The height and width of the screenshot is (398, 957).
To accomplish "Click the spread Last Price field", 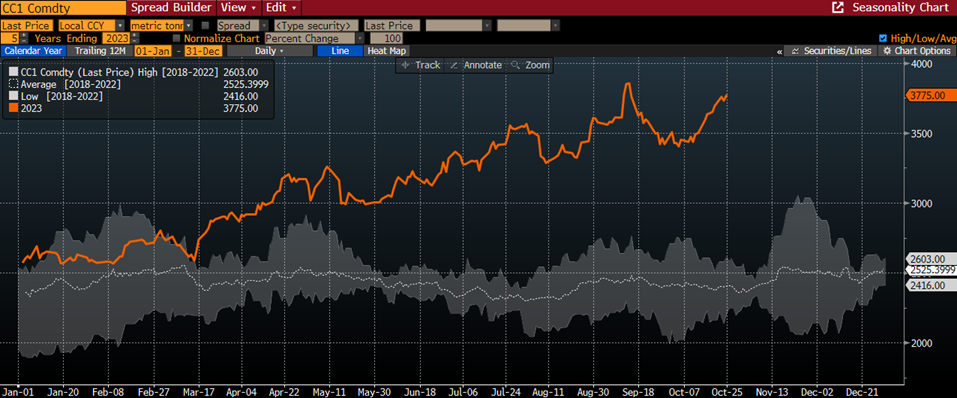I will (392, 26).
